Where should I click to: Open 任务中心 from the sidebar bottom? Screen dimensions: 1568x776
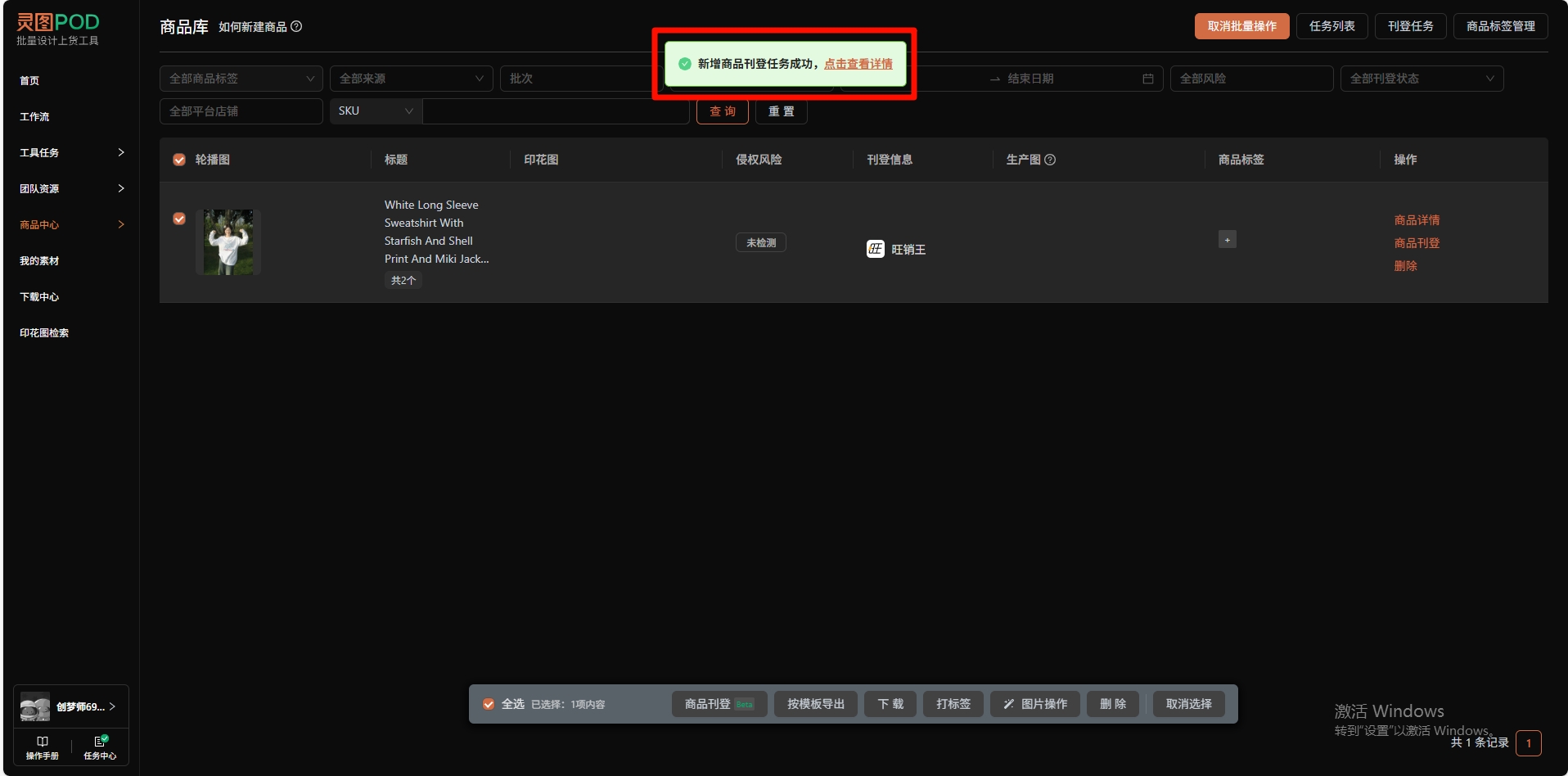click(100, 747)
